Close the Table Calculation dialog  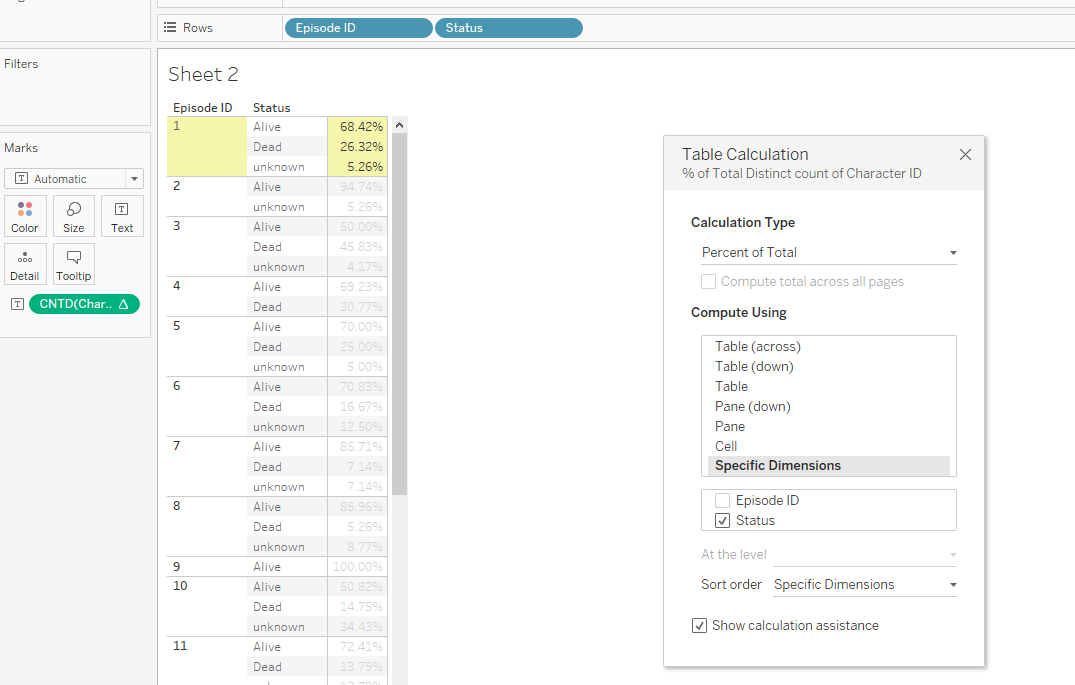click(x=965, y=155)
